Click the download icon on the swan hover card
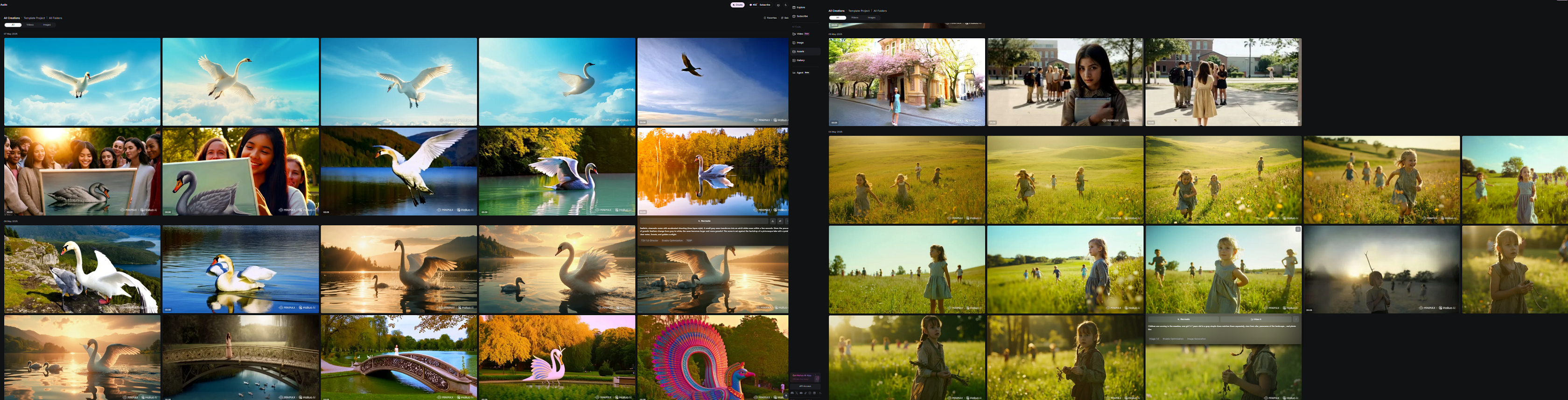The image size is (1568, 400). click(773, 221)
